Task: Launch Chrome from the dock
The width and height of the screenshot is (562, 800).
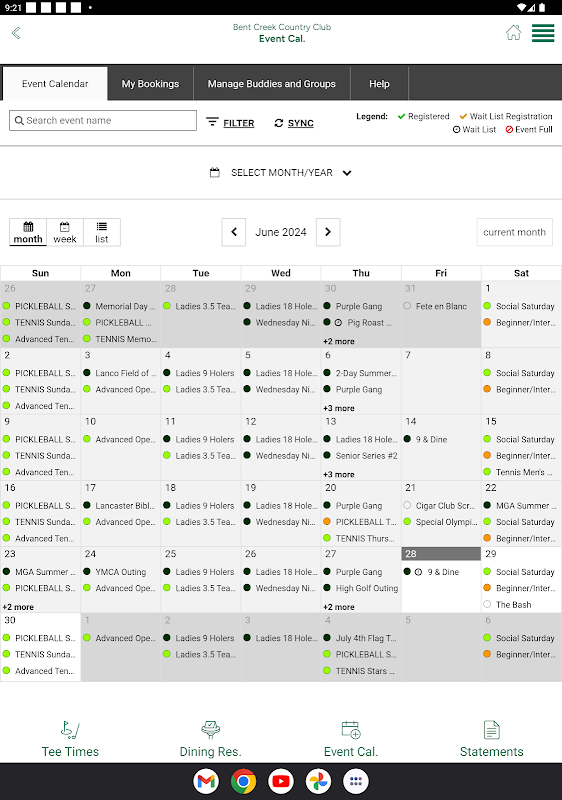Action: pos(243,781)
